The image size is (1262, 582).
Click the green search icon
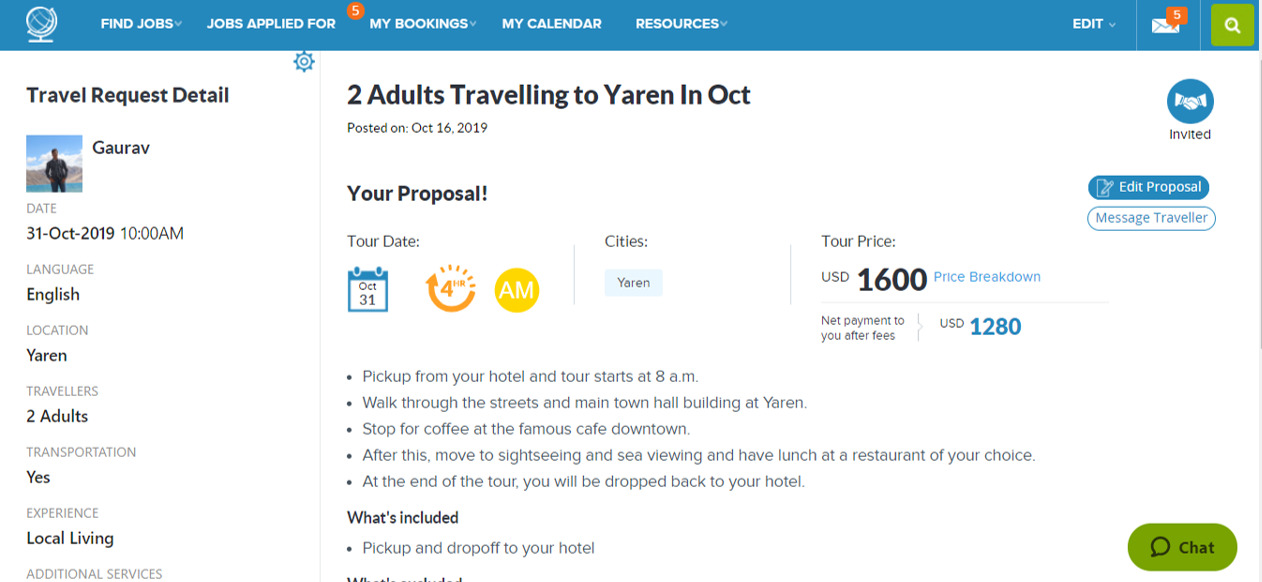pos(1232,26)
